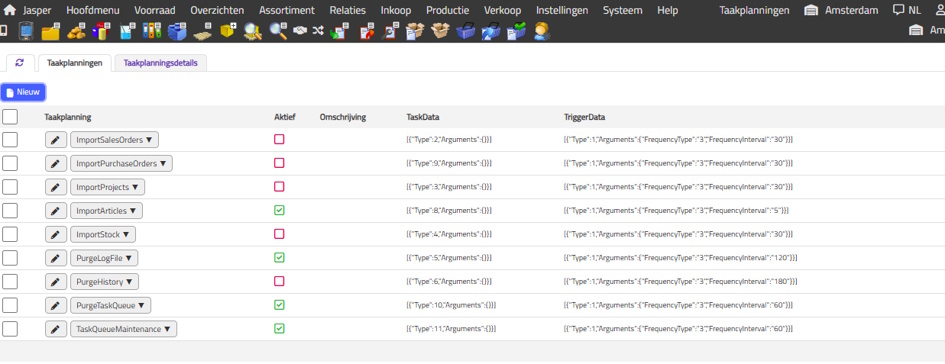
Task: Open the PurgeHistory dropdown
Action: 104,281
